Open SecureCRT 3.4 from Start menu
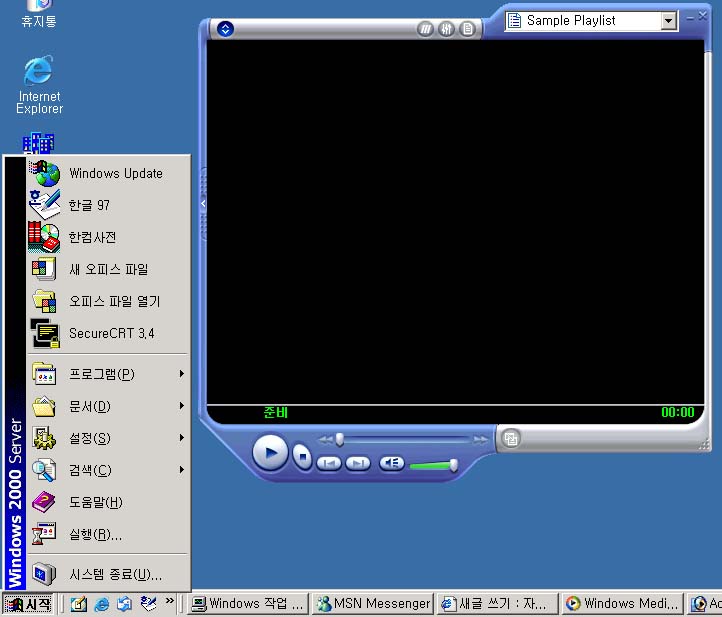This screenshot has width=722, height=617. pyautogui.click(x=111, y=333)
